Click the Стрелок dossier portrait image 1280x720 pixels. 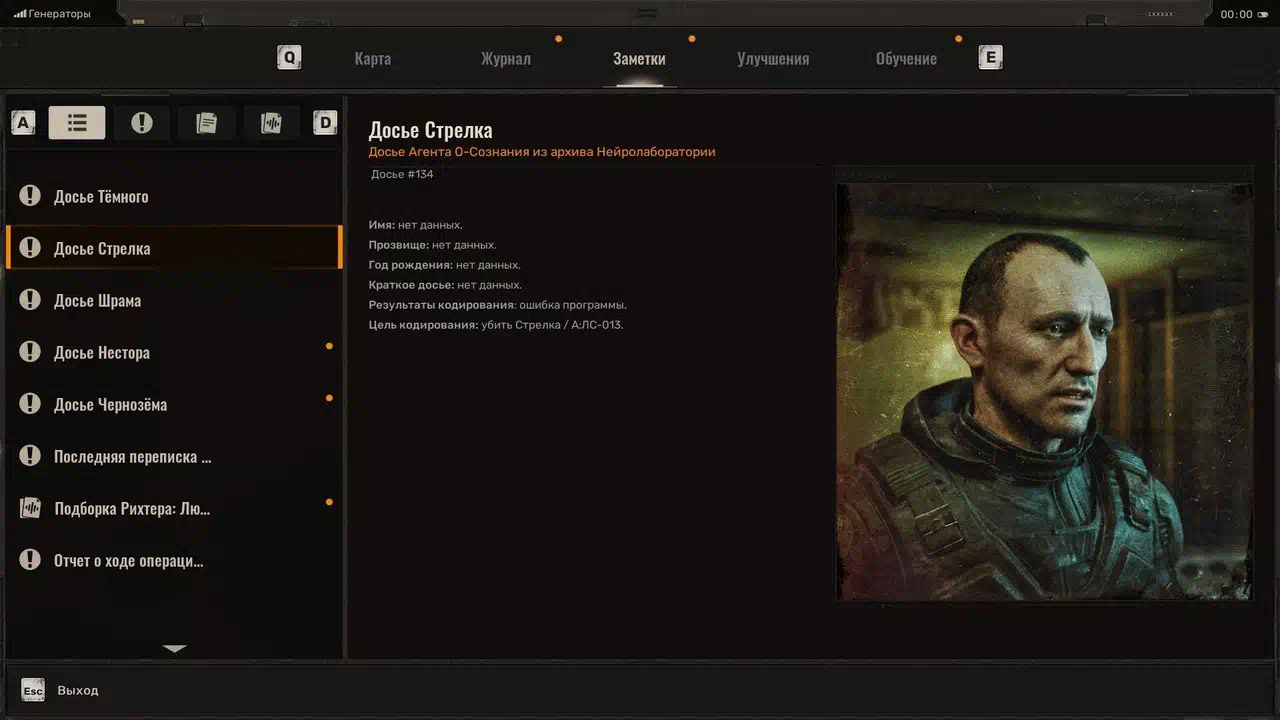coord(1043,392)
